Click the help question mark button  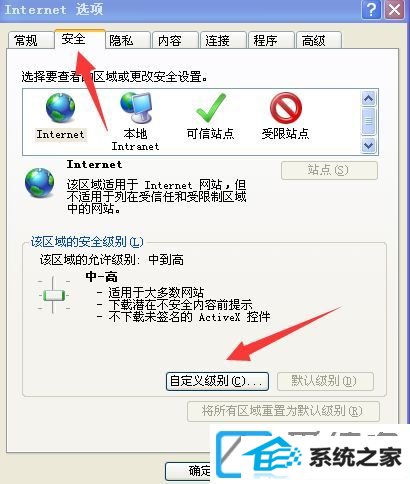click(x=371, y=10)
